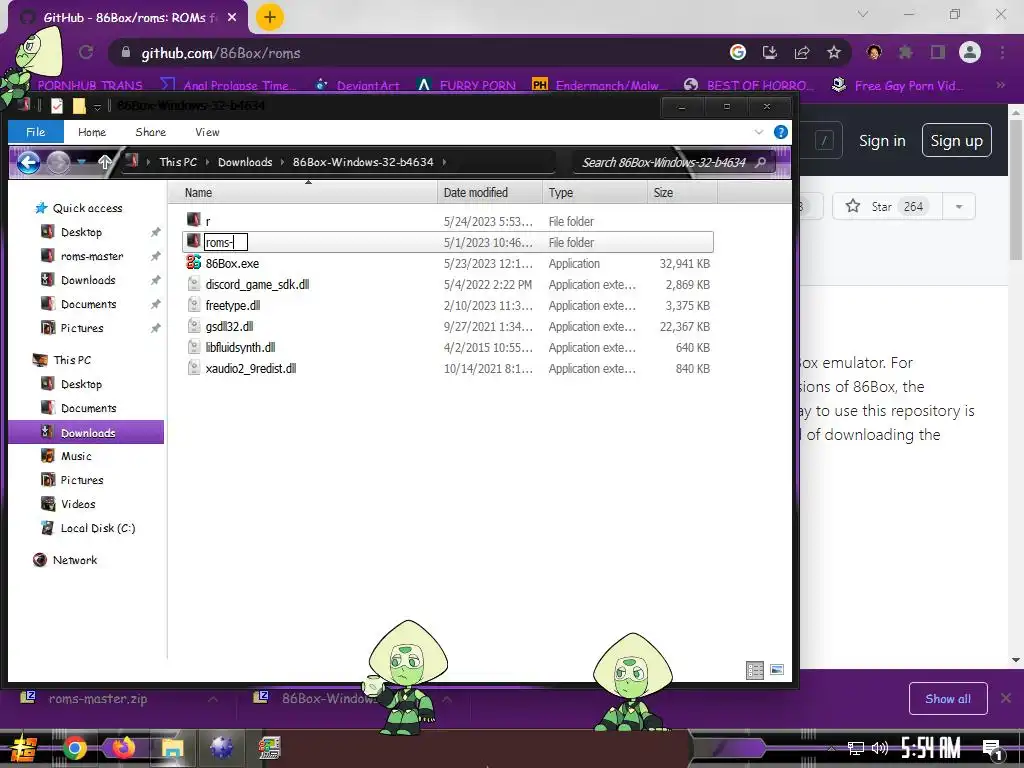Screen dimensions: 1024x768
Task: Open Desktop under Quick access
Action: click(81, 232)
